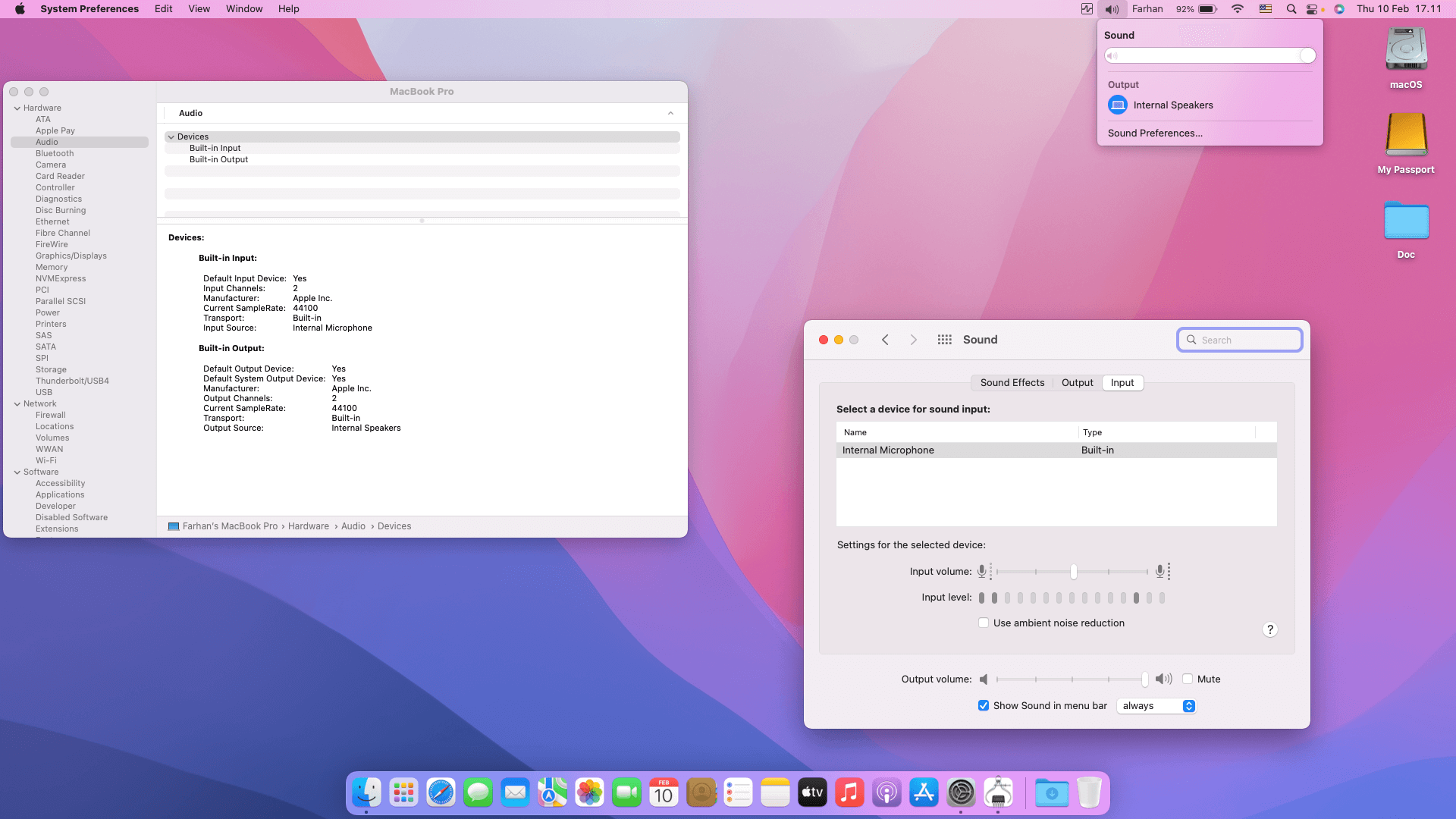Open Reminders app in Dock
This screenshot has height=819, width=1456.
[x=739, y=792]
